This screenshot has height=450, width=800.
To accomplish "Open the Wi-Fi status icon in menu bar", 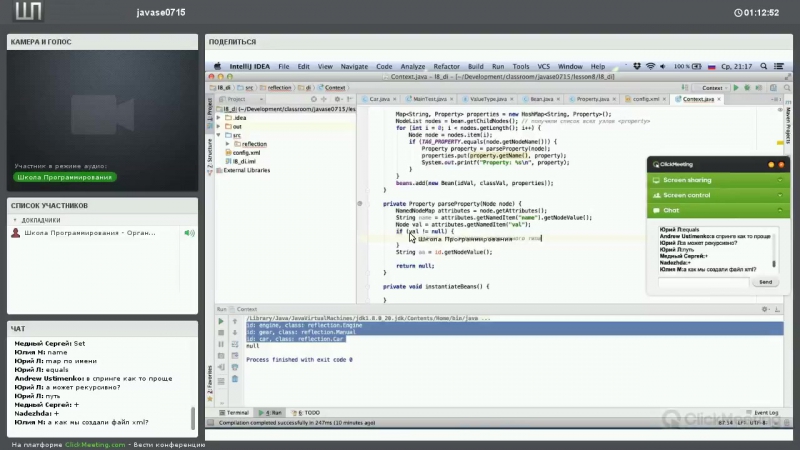I will 650,66.
